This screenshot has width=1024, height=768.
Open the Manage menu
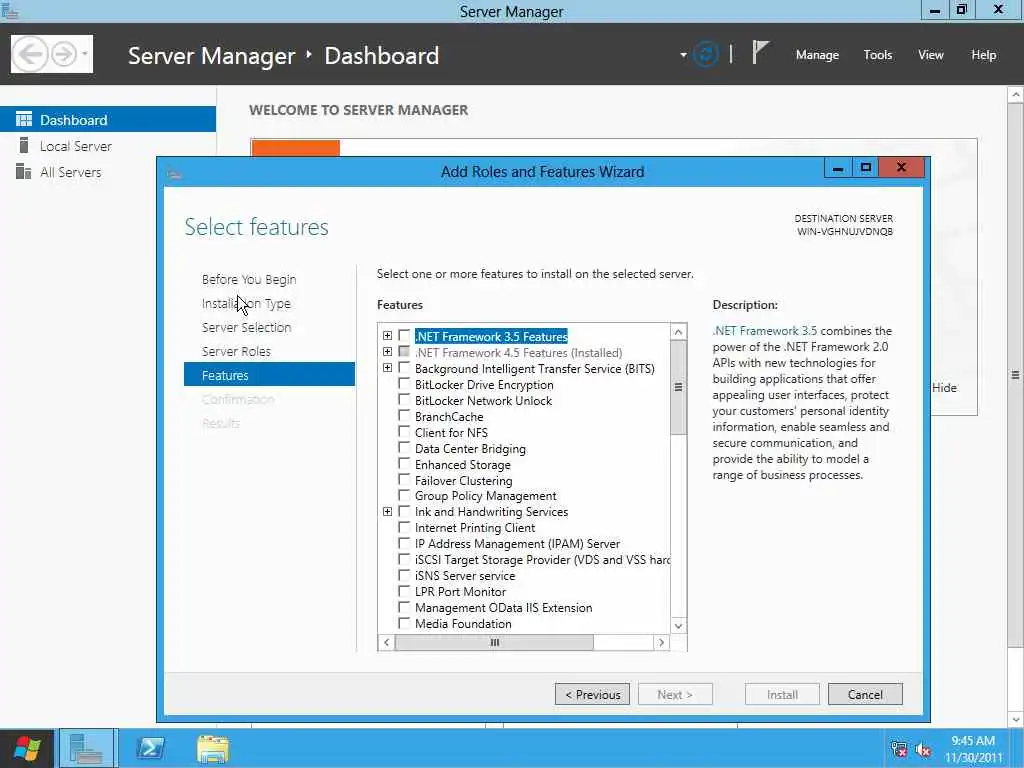[x=817, y=55]
